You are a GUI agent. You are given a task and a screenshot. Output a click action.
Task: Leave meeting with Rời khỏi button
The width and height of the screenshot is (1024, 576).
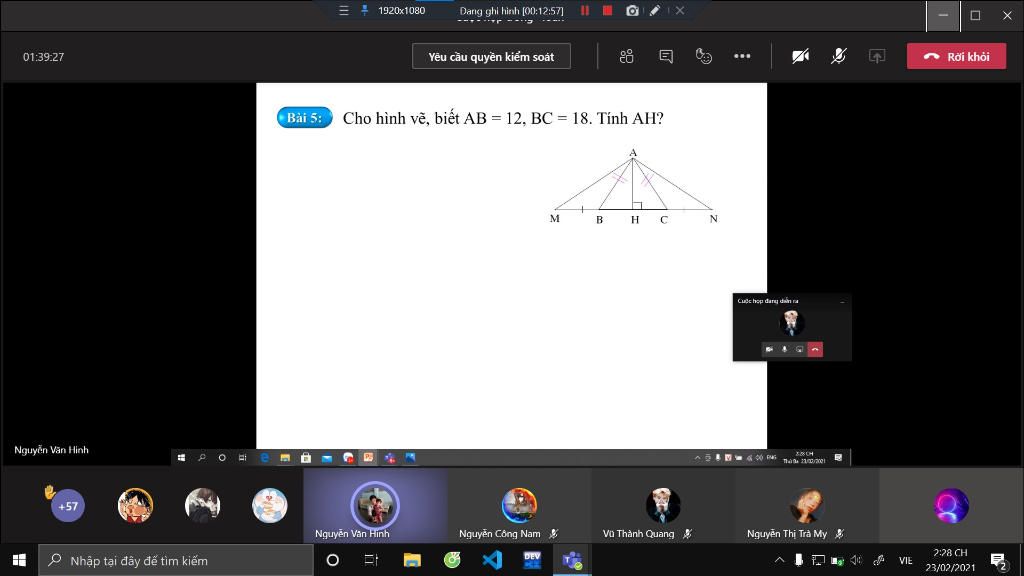[x=956, y=57]
